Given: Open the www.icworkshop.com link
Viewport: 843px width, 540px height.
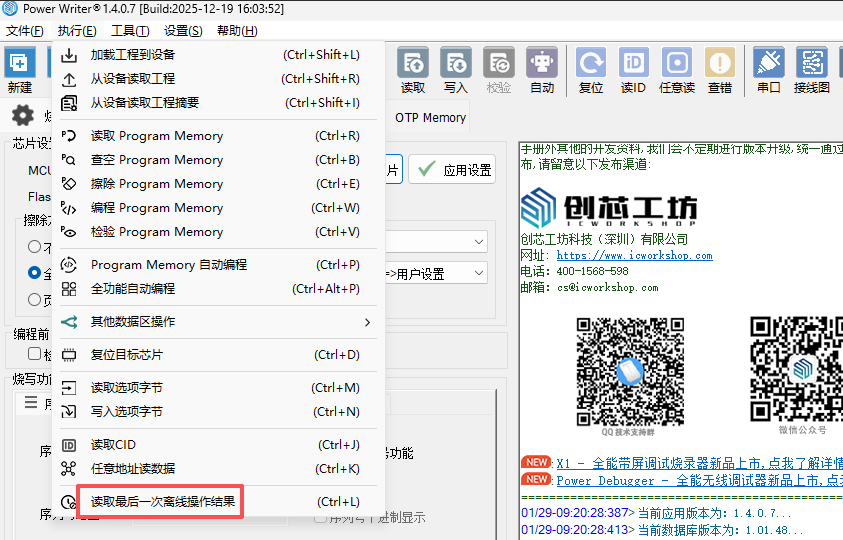Looking at the screenshot, I should [634, 255].
